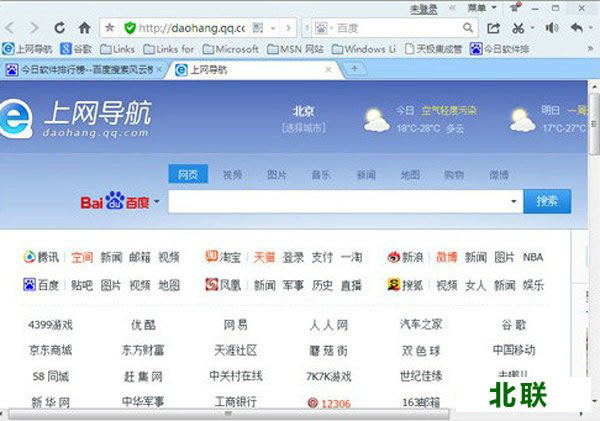Click the 百度 paw icon link in site list
Viewport: 600px width, 421px height.
(29, 285)
